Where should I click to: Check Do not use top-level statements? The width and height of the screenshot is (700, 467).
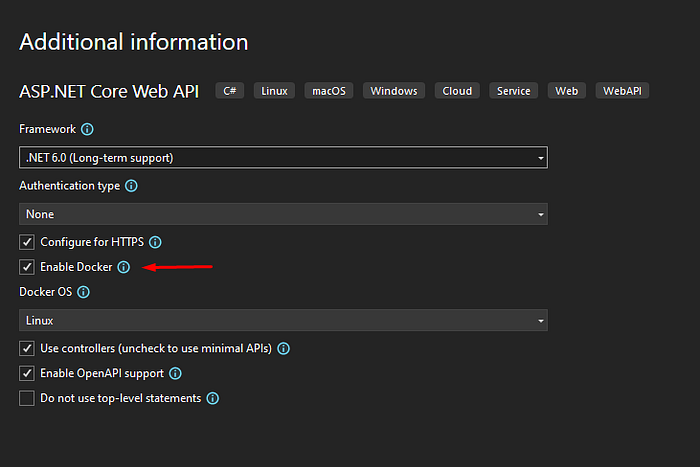pyautogui.click(x=27, y=398)
